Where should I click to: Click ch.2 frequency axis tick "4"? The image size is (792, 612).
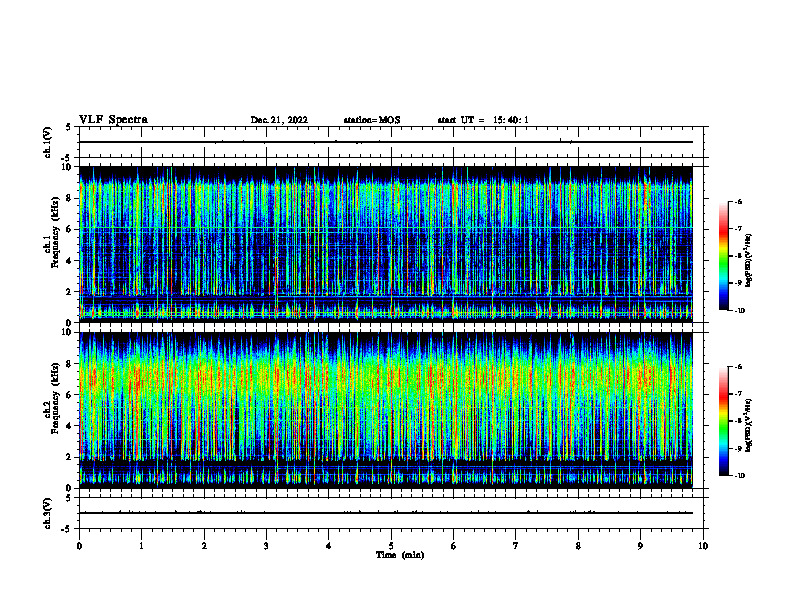click(x=69, y=426)
